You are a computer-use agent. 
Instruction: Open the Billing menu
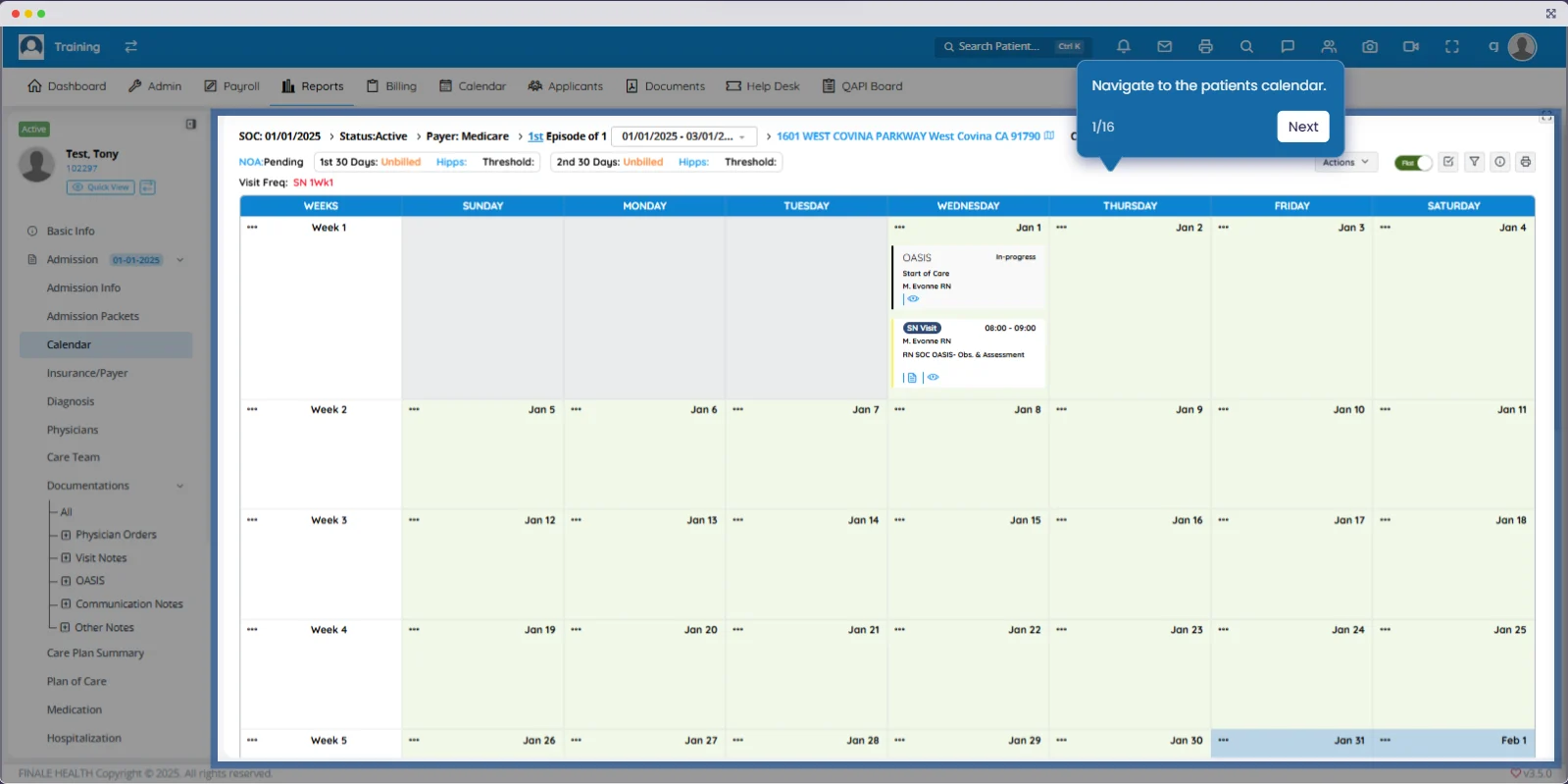[x=391, y=86]
